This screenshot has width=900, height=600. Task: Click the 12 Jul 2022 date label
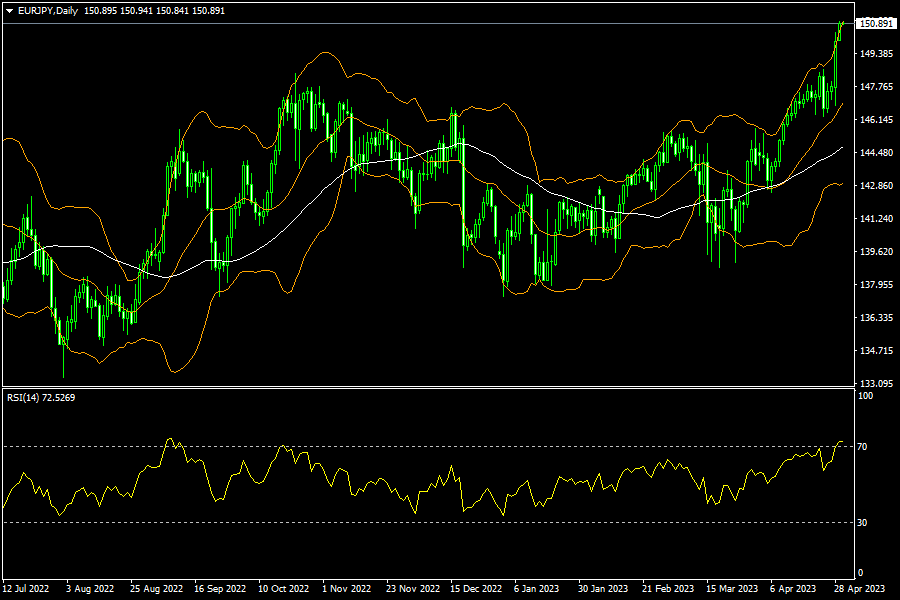coord(26,589)
